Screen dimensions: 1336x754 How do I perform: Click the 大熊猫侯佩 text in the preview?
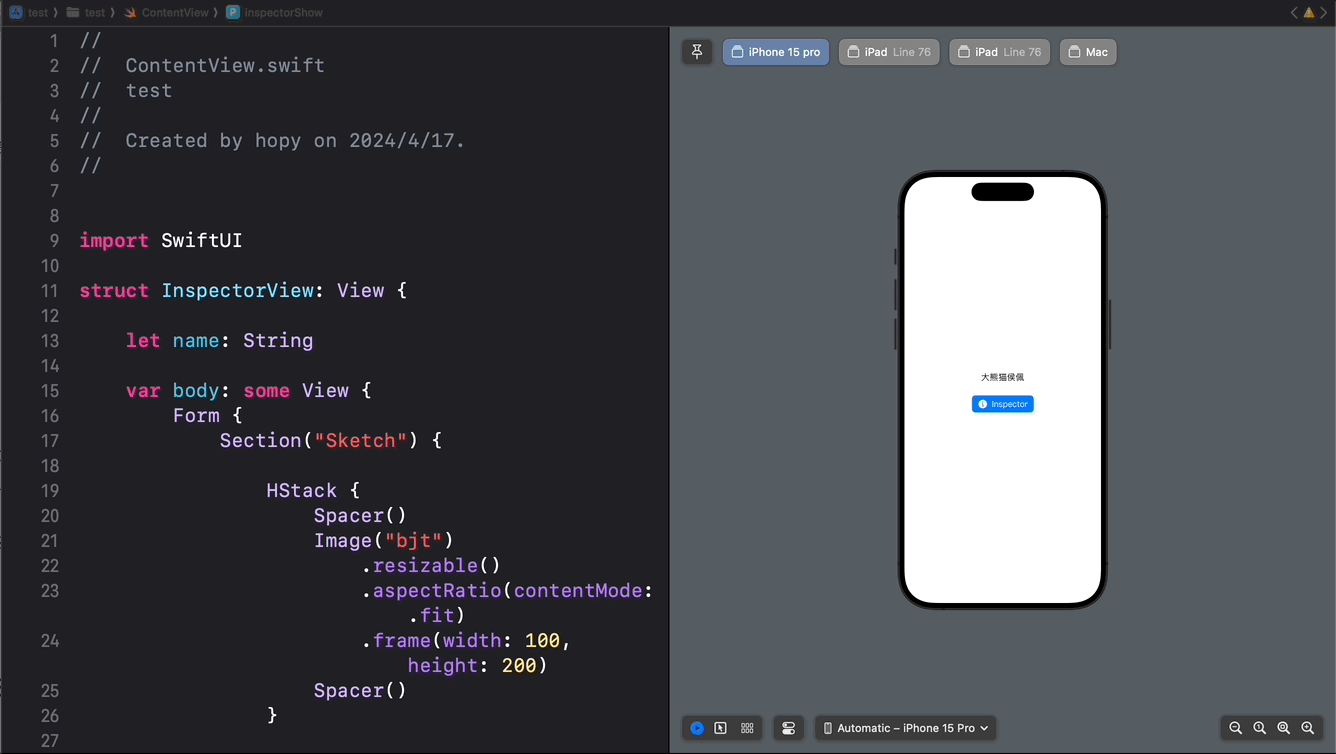click(1002, 377)
